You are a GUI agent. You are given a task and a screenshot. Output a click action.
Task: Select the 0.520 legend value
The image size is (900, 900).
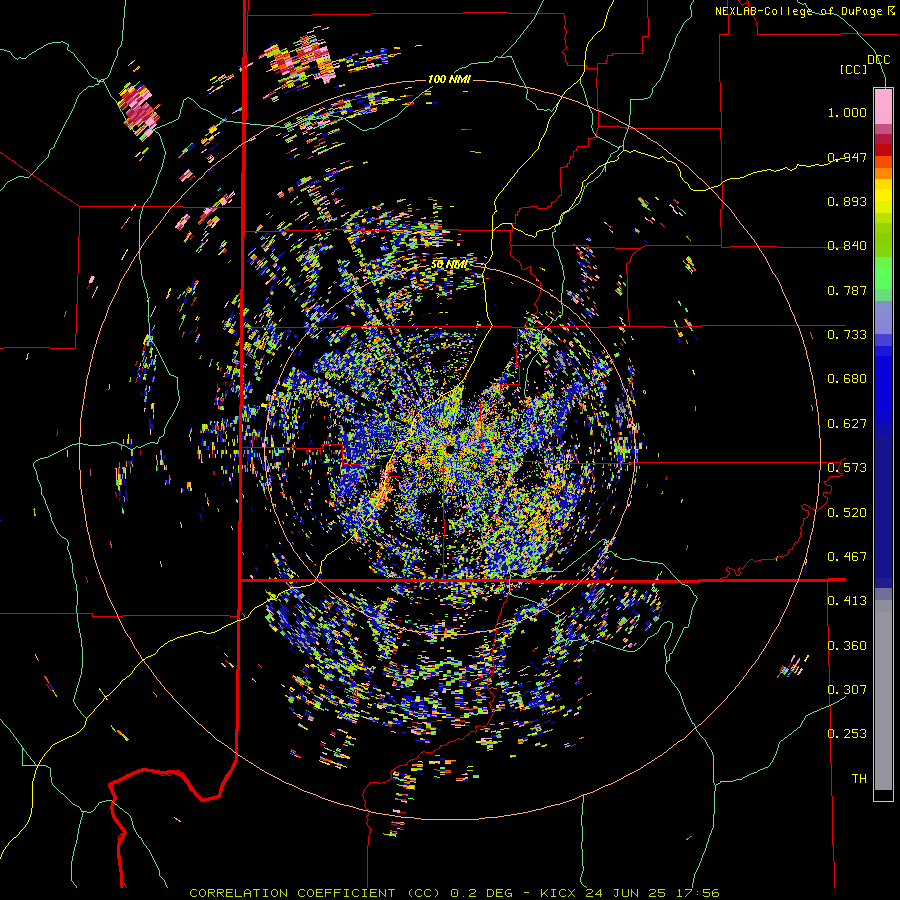point(847,513)
